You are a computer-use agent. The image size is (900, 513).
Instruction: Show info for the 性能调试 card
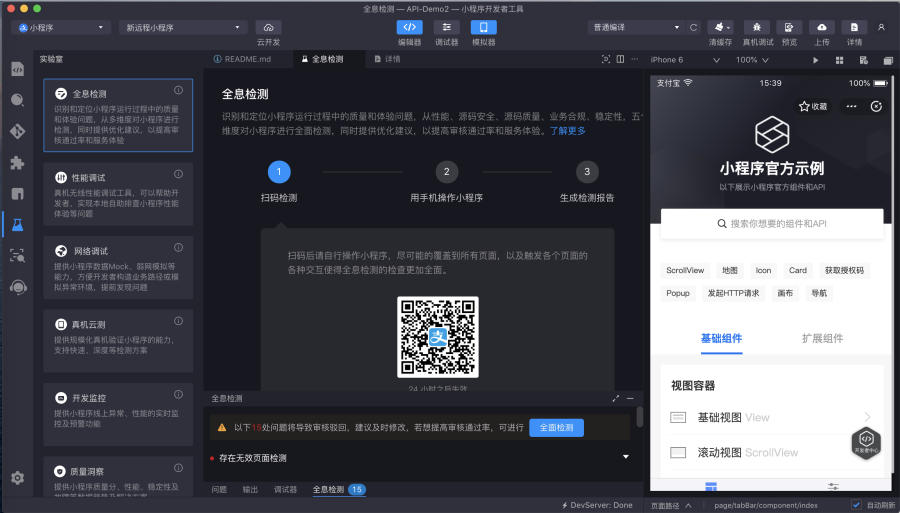pos(179,174)
